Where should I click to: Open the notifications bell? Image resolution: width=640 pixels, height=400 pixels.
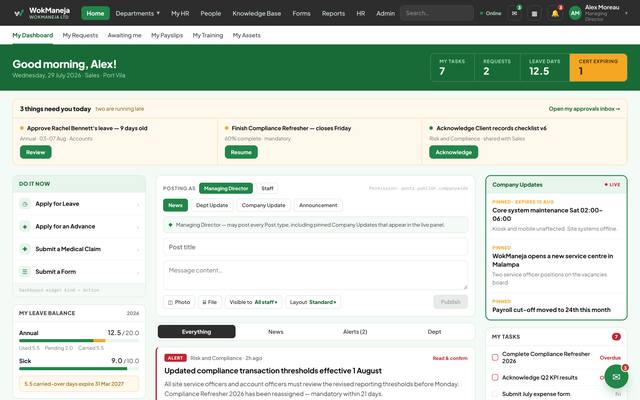[555, 13]
